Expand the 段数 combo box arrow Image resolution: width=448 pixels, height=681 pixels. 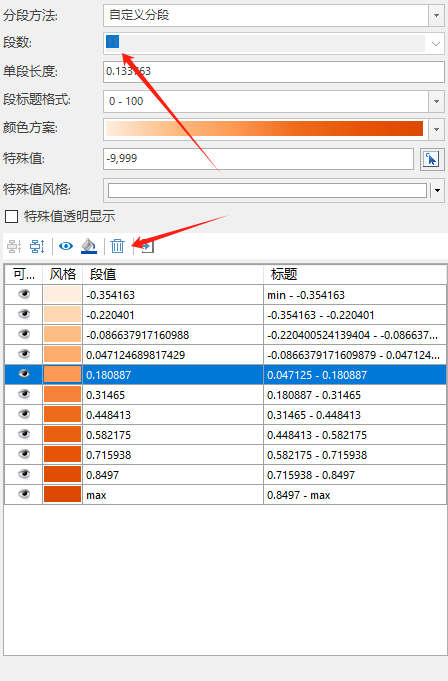[435, 43]
